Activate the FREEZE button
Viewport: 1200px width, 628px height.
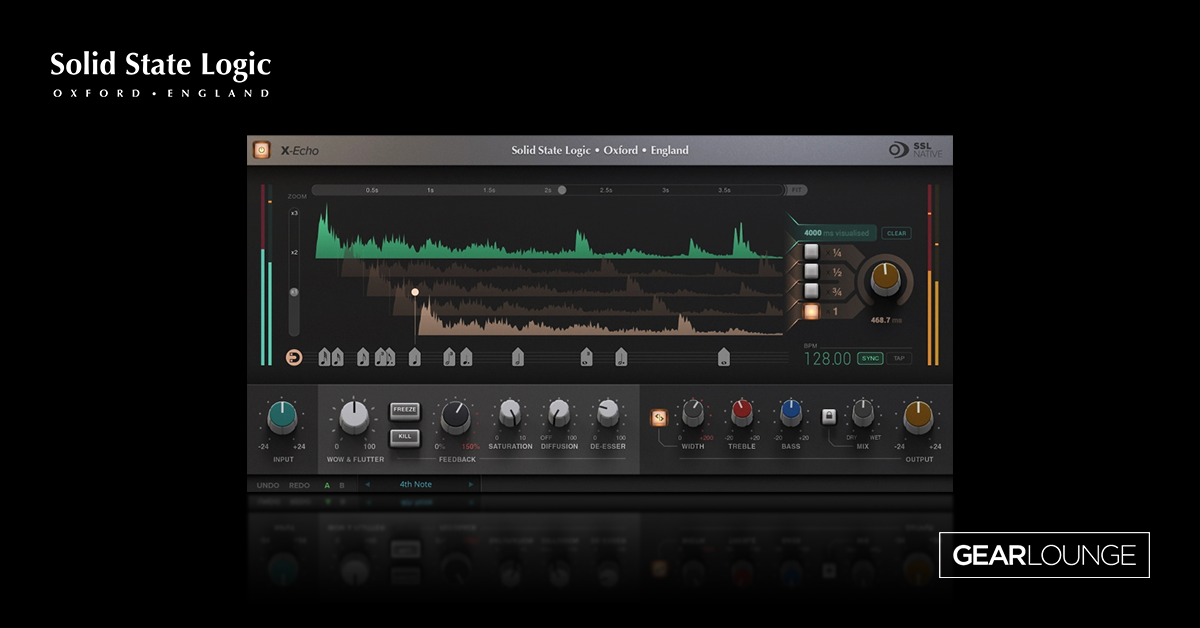point(404,410)
